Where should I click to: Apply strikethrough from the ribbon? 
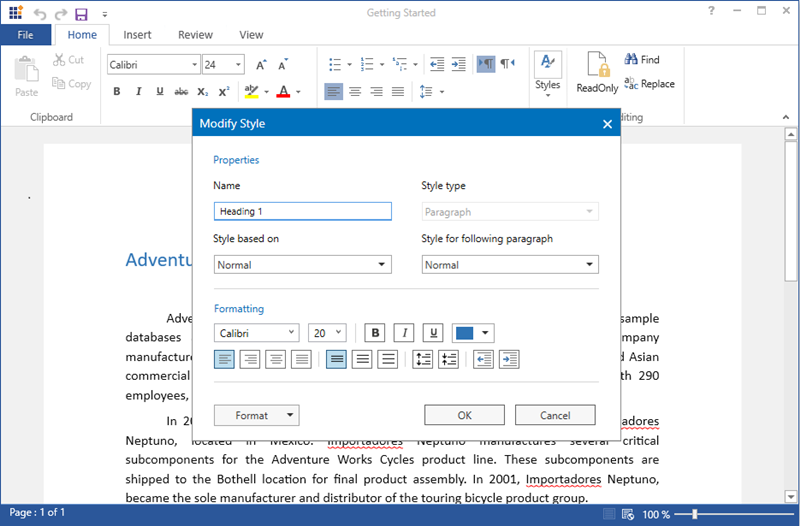(181, 92)
